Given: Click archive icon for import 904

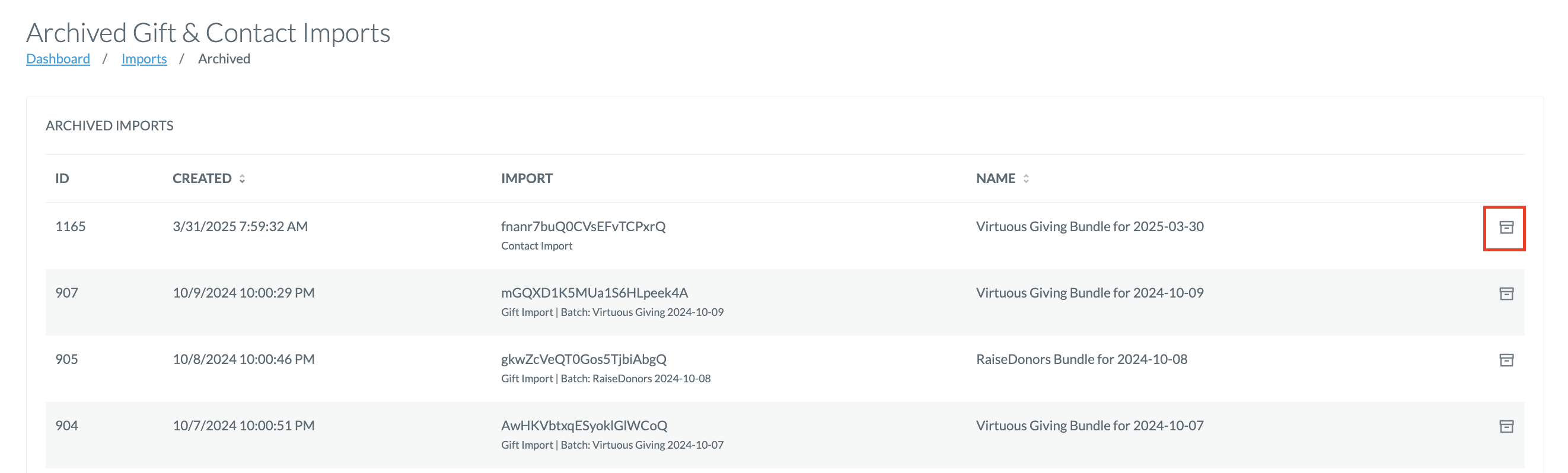Looking at the screenshot, I should [x=1506, y=426].
